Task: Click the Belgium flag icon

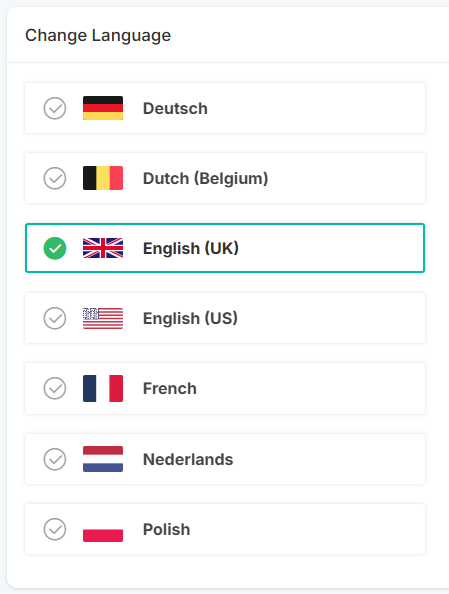Action: [103, 178]
